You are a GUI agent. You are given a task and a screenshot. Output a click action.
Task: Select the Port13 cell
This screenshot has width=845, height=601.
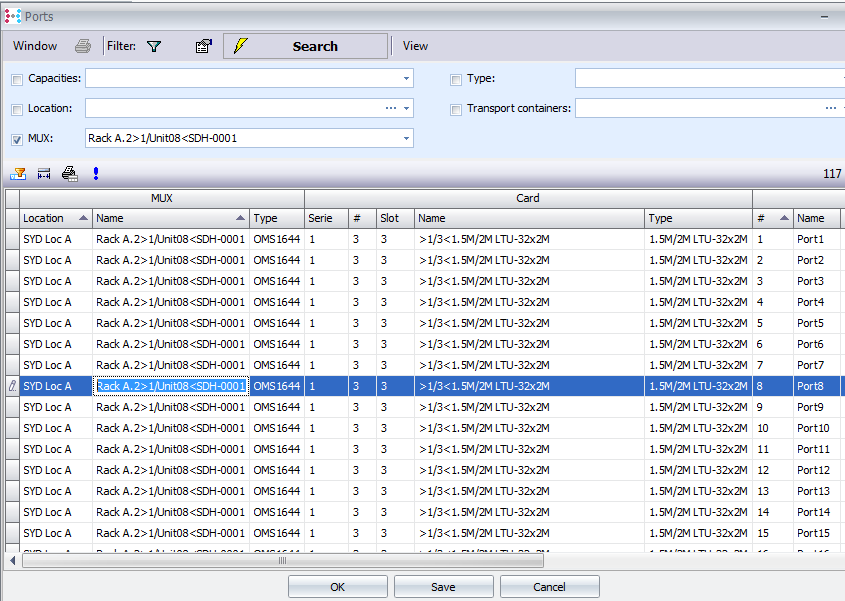[818, 492]
